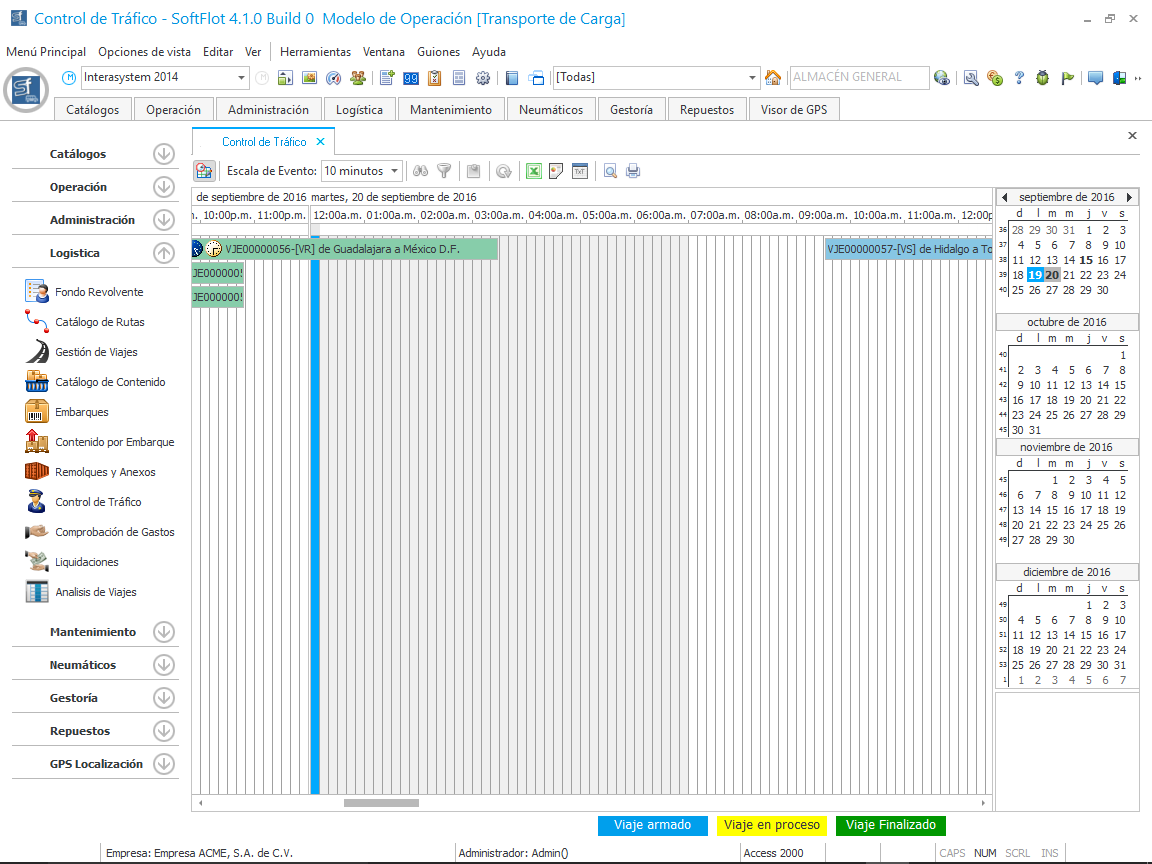Open the Escala de Evento dropdown
The height and width of the screenshot is (864, 1152).
395,171
